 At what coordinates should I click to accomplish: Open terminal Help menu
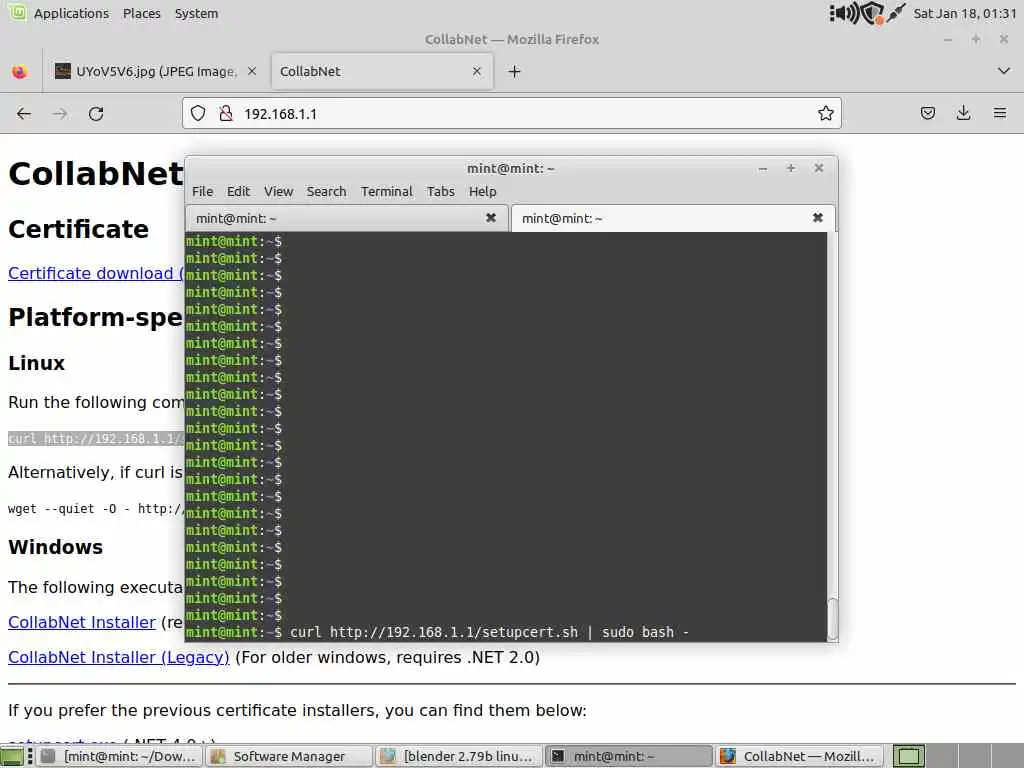pyautogui.click(x=483, y=191)
